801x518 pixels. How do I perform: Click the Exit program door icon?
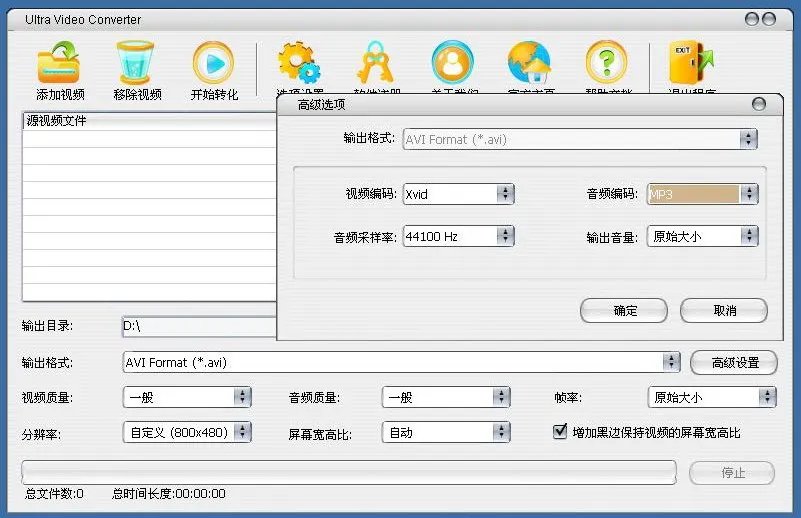tap(691, 63)
